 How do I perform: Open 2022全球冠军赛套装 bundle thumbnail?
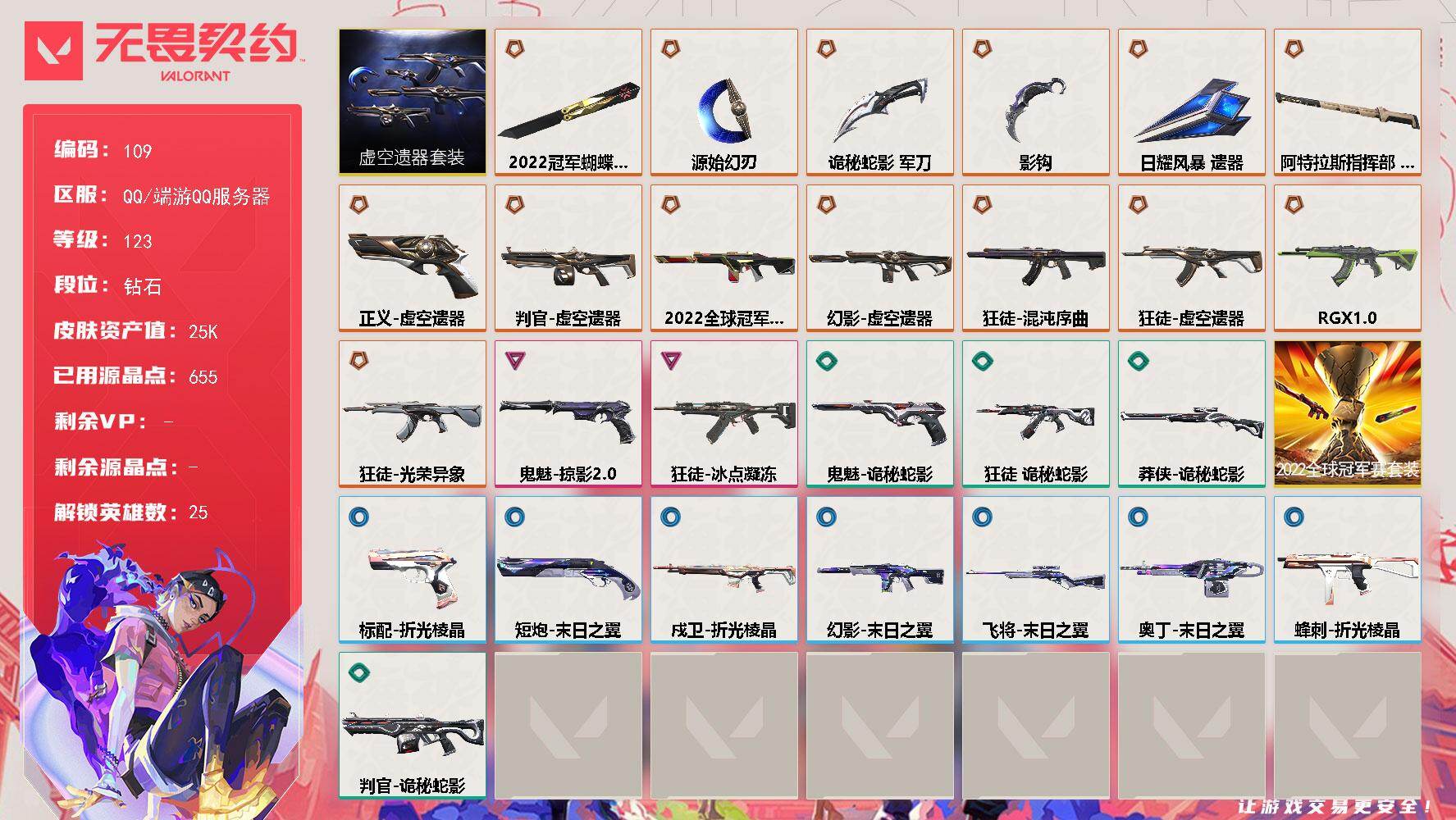(x=1348, y=413)
